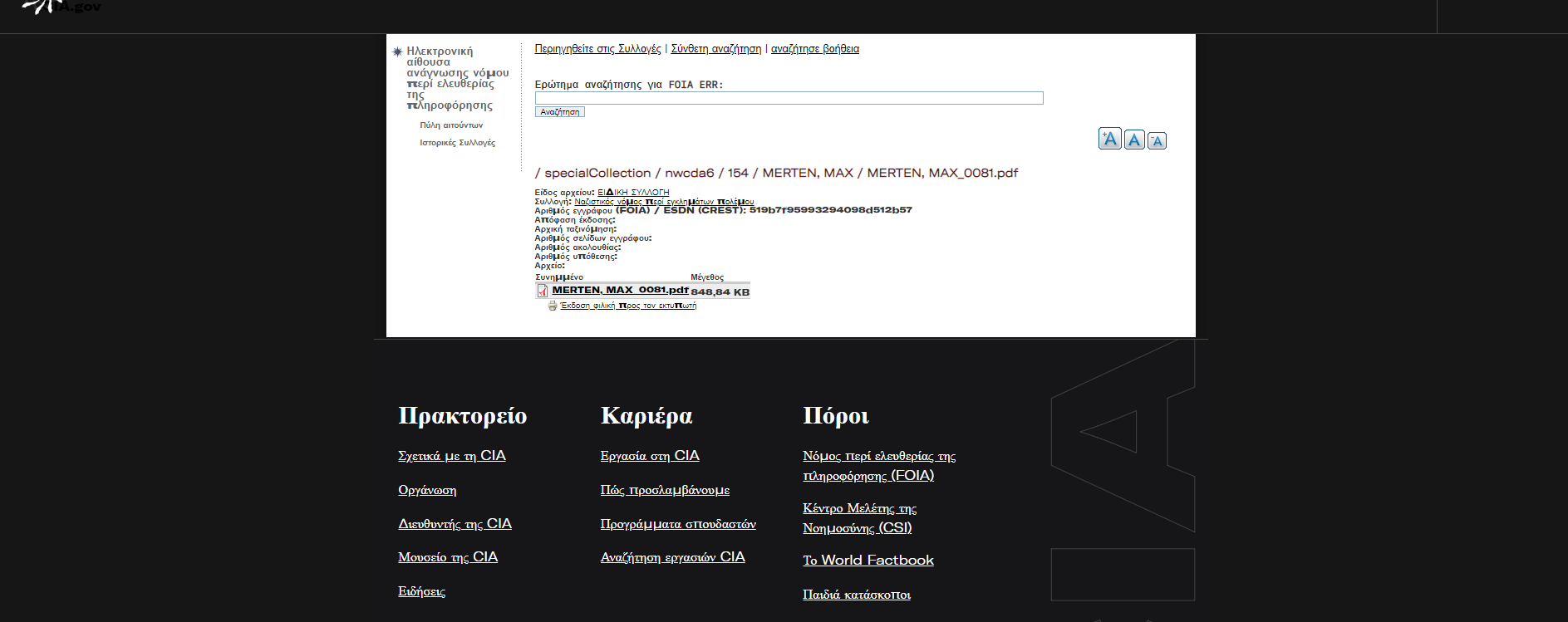
Task: Click the Πρακτορείο footer heading
Action: coord(463,415)
